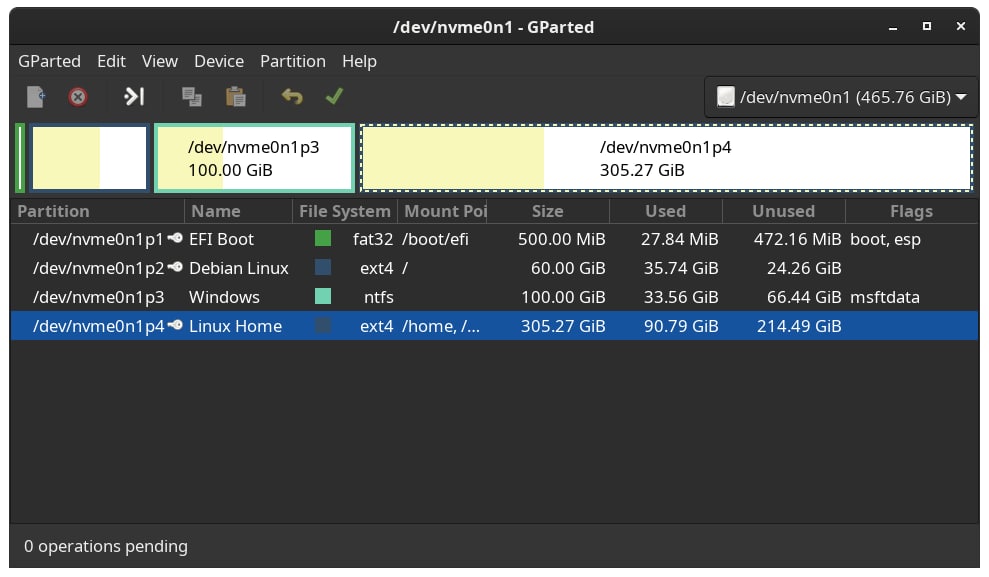Click the ntfs file system label
The width and height of the screenshot is (989, 577).
pyautogui.click(x=378, y=297)
